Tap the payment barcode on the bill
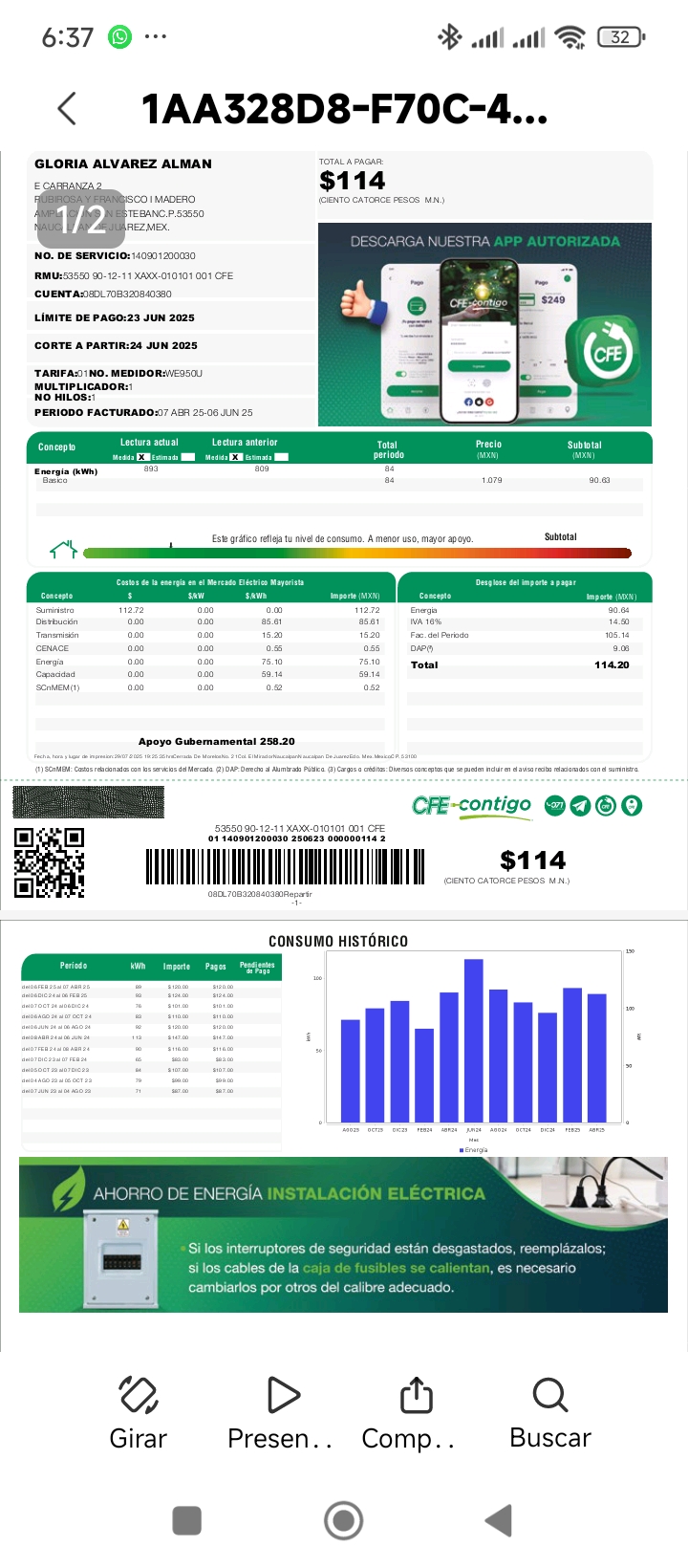The image size is (688, 1568). [x=285, y=867]
